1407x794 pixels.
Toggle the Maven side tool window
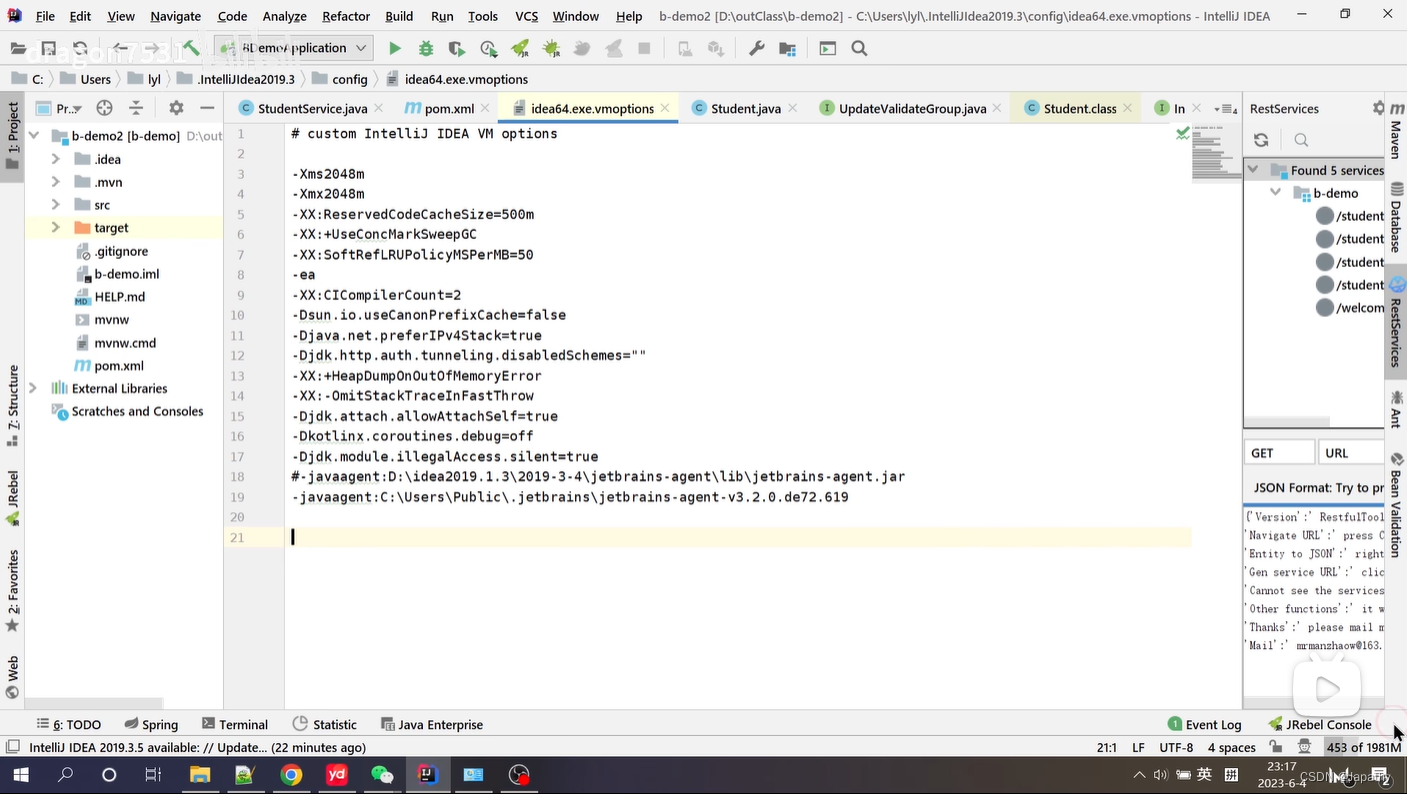1396,133
